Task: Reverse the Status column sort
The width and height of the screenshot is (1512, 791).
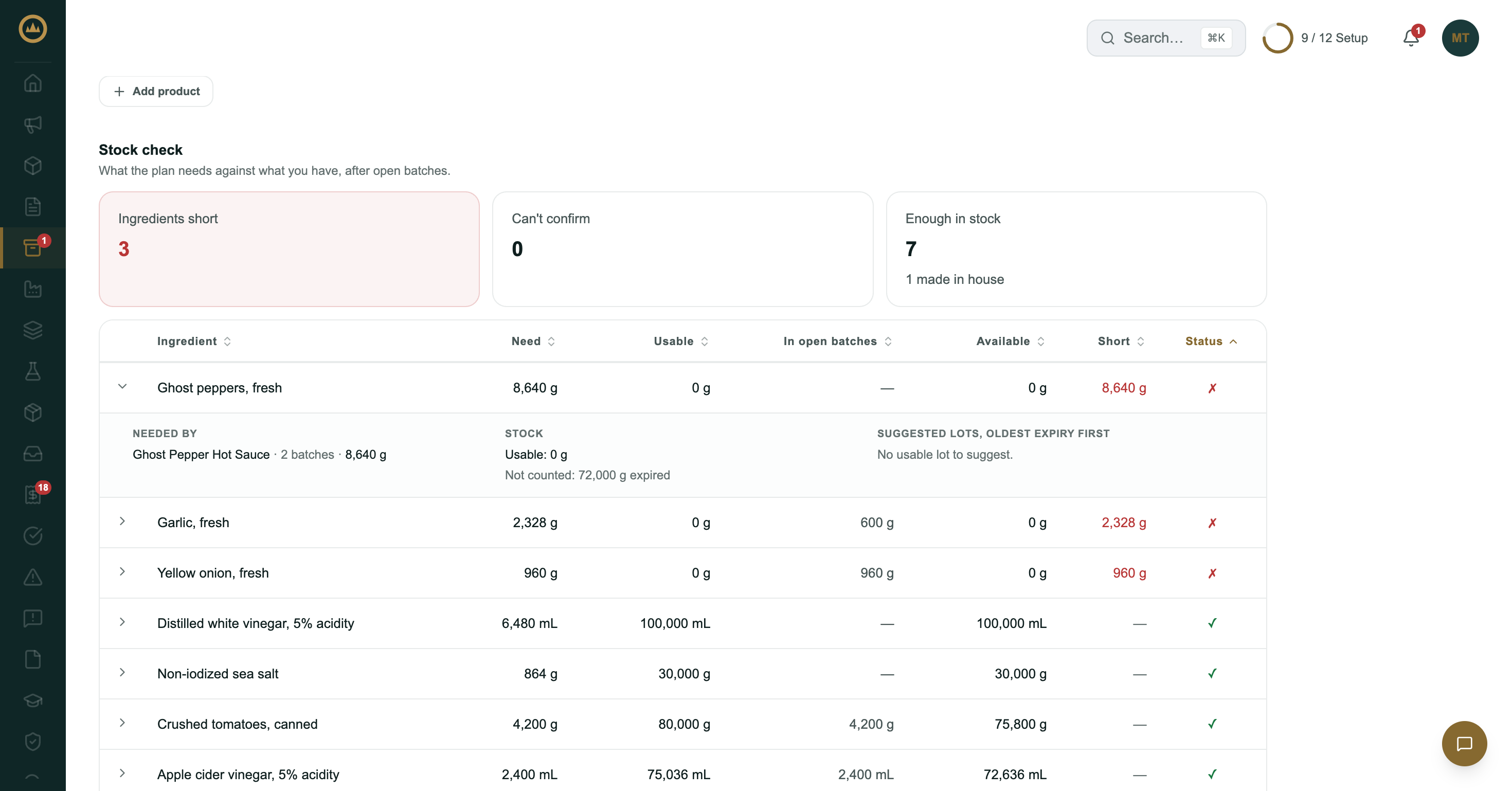Action: 1211,341
